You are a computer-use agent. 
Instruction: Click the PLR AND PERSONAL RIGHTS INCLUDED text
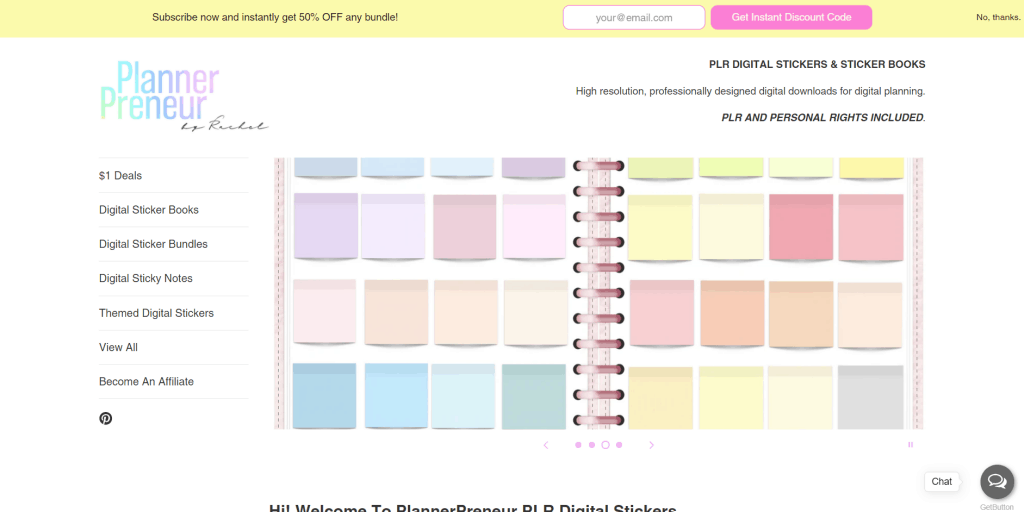(x=824, y=118)
